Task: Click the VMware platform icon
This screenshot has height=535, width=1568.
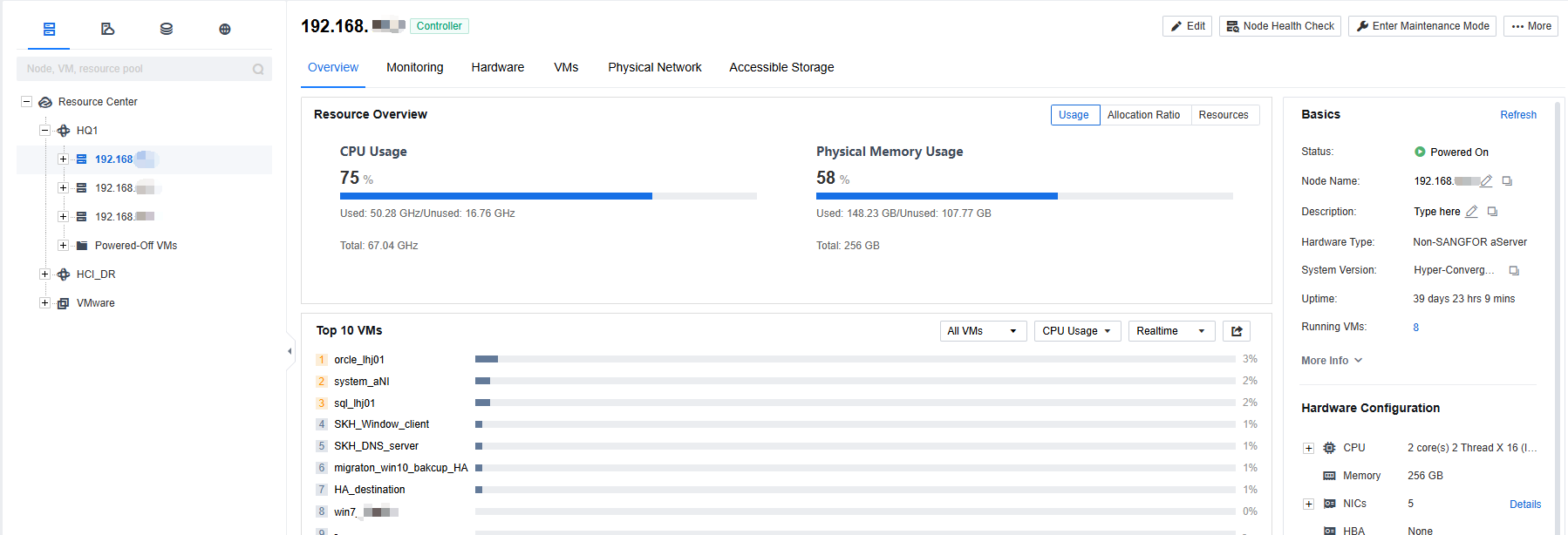Action: [64, 303]
